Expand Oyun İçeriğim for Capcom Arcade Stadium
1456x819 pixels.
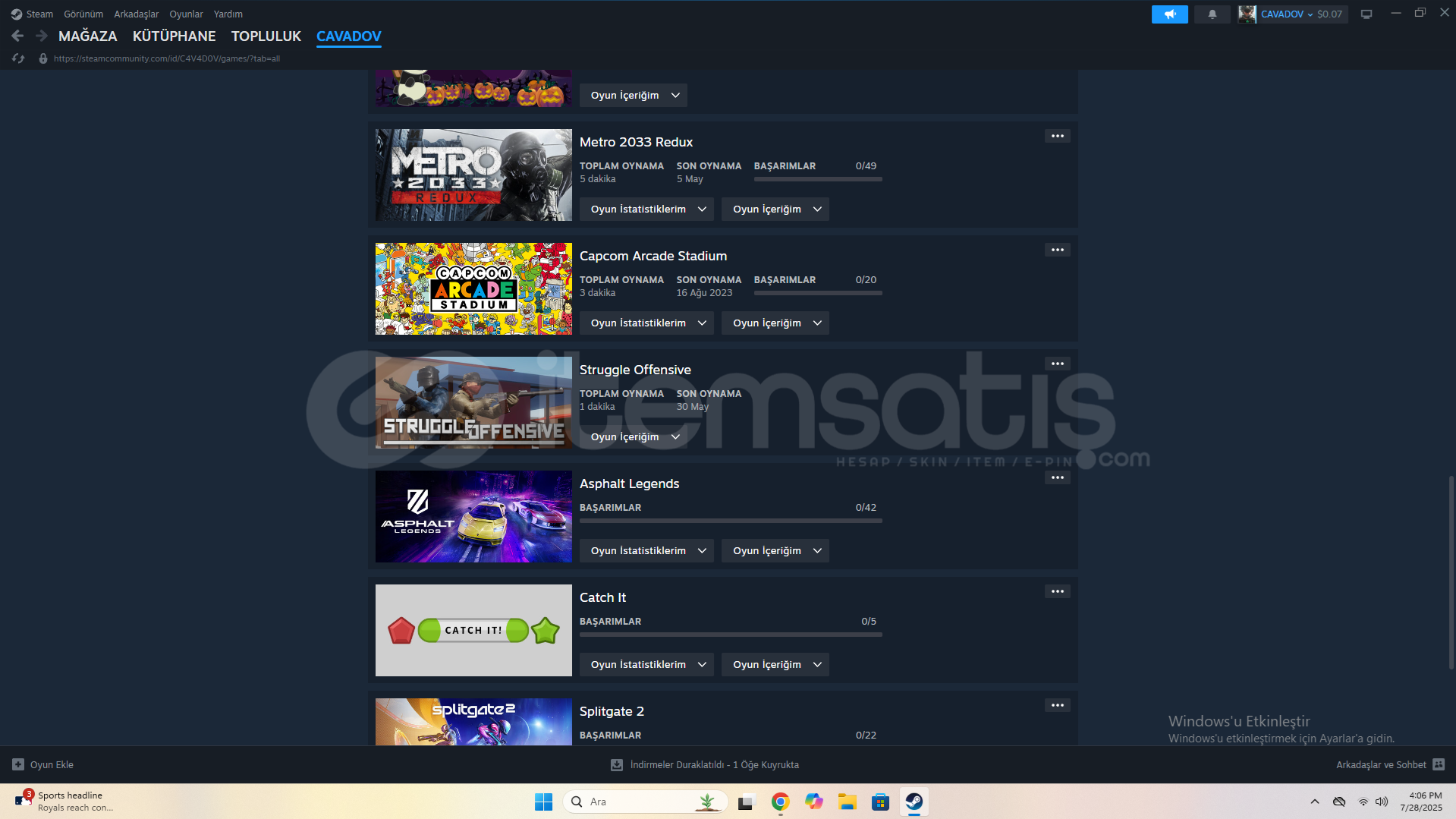coord(775,323)
